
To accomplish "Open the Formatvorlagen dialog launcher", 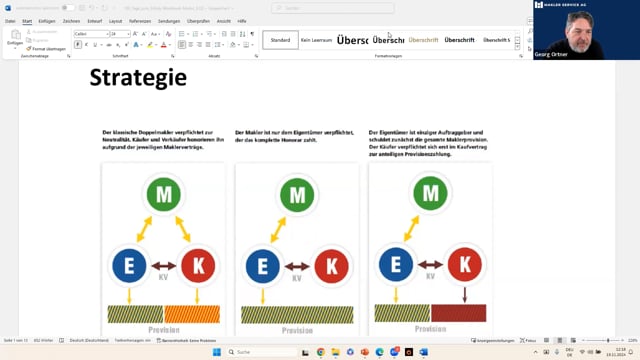I will pos(521,56).
